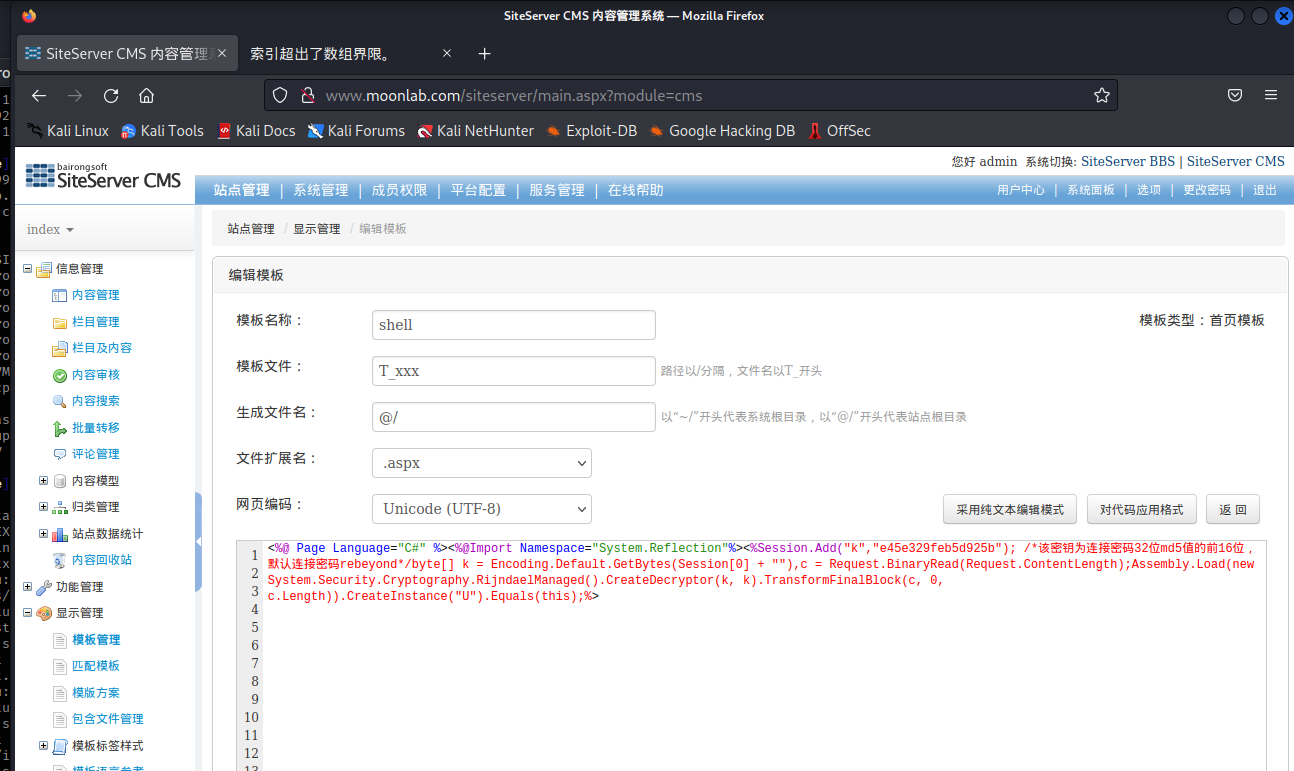The image size is (1294, 771).
Task: Click the shield tracking protection icon
Action: click(x=280, y=95)
